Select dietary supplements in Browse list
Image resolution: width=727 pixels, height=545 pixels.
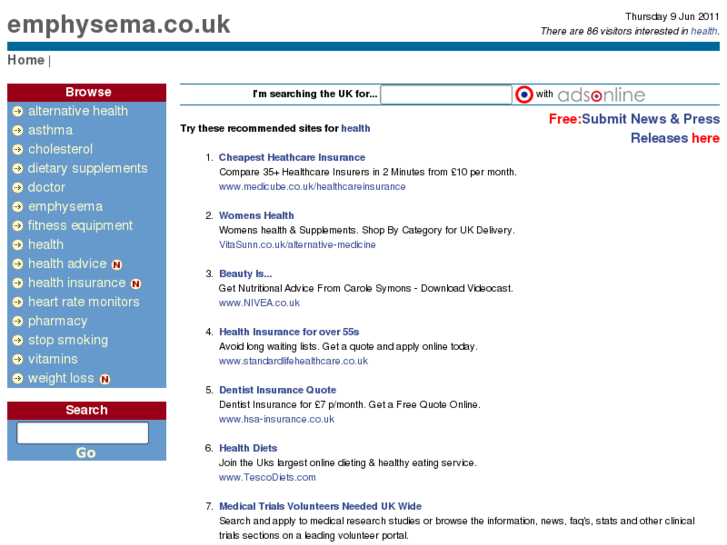(88, 168)
